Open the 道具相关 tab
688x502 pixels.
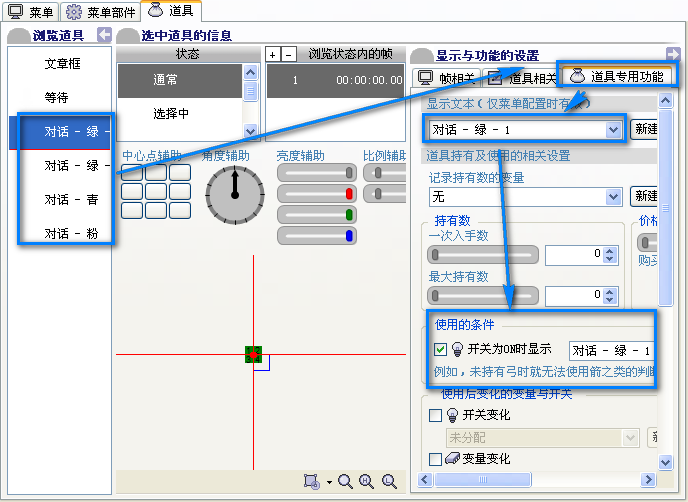(x=521, y=78)
